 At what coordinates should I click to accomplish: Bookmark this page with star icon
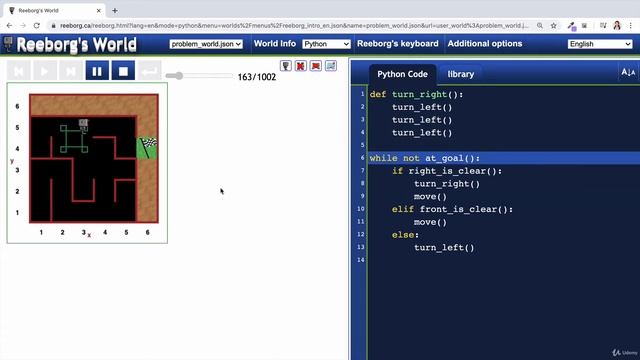pyautogui.click(x=553, y=25)
